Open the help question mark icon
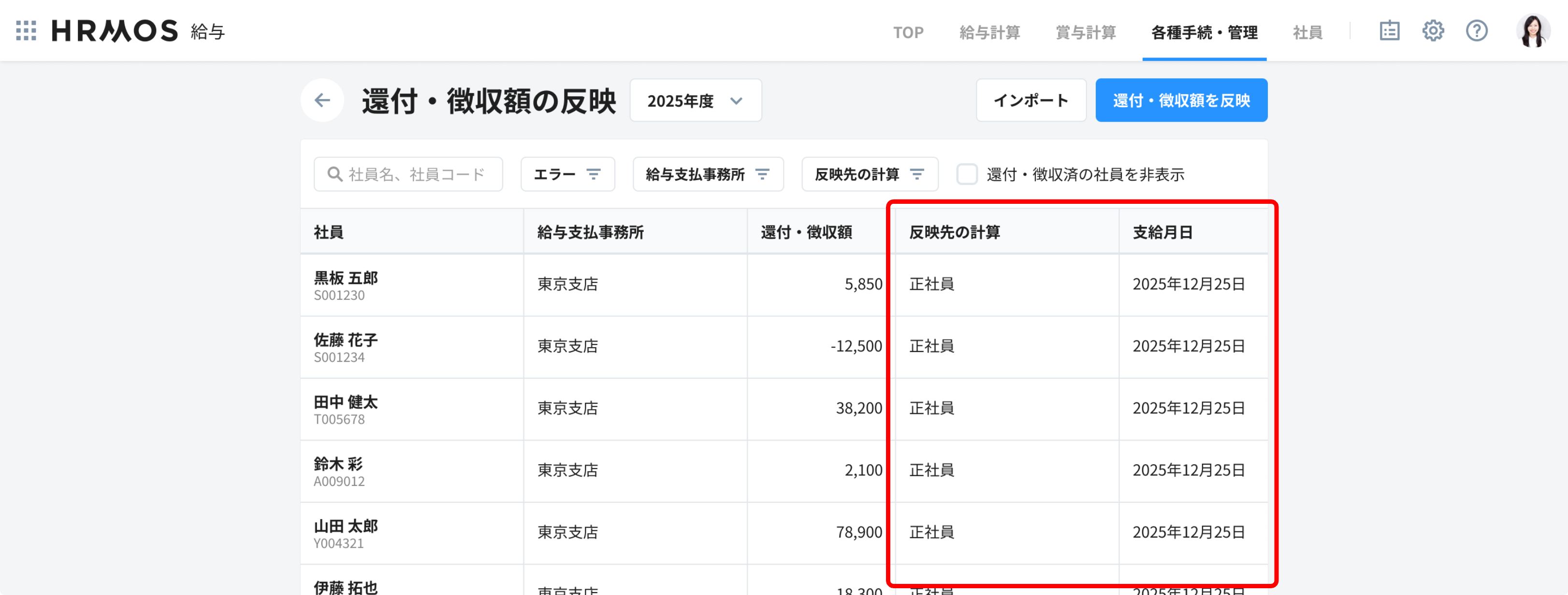The image size is (1568, 595). pyautogui.click(x=1476, y=30)
